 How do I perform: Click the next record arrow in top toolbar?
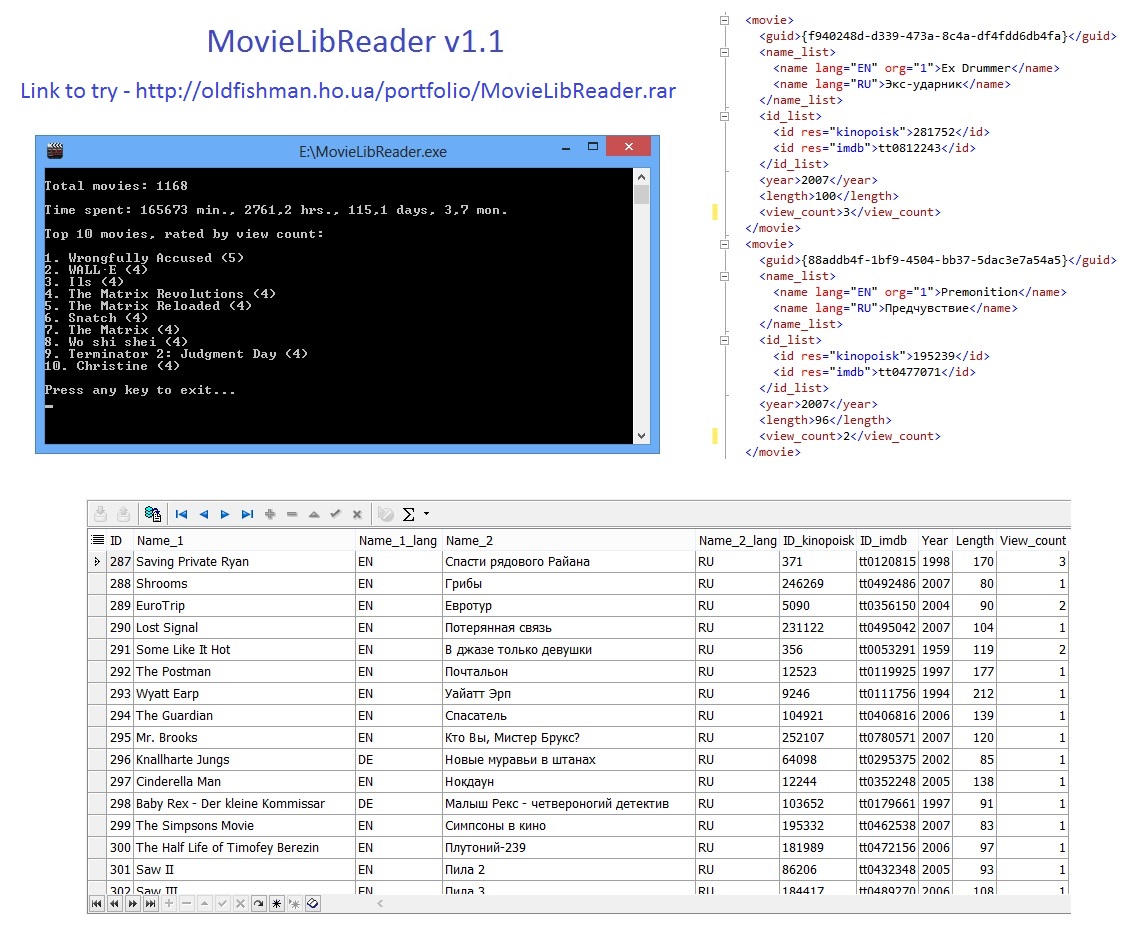225,514
